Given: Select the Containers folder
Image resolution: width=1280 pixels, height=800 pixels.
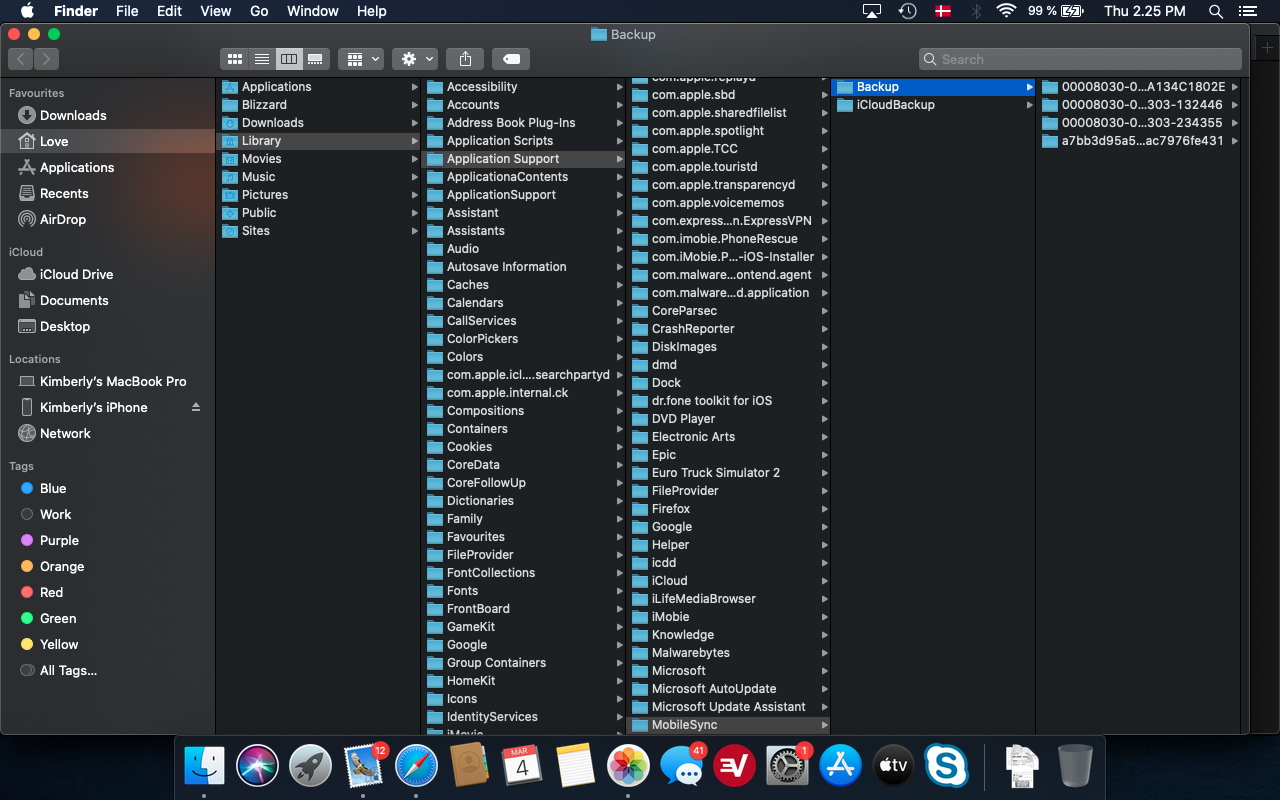Looking at the screenshot, I should pyautogui.click(x=523, y=429).
